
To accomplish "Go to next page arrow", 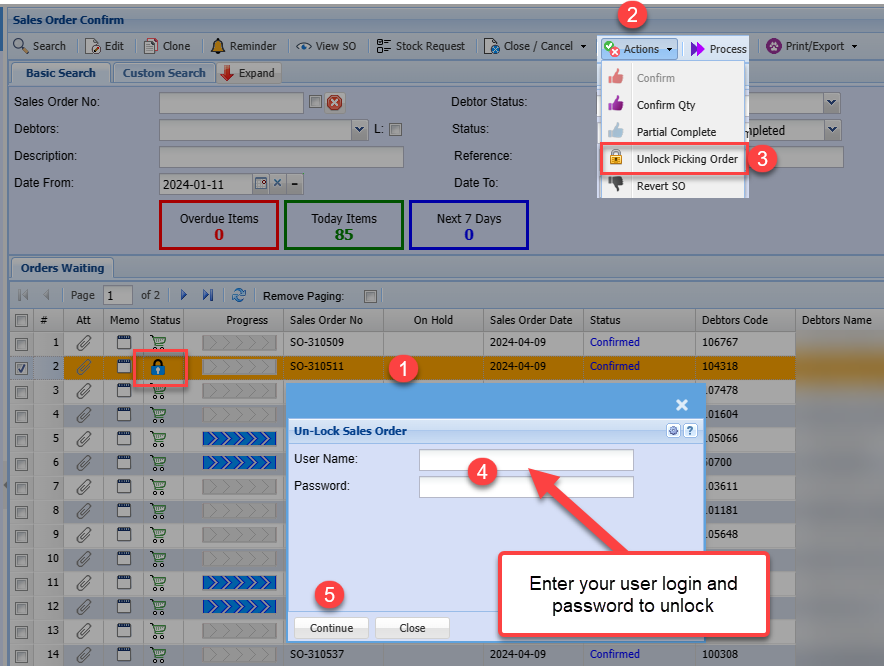I will 183,295.
